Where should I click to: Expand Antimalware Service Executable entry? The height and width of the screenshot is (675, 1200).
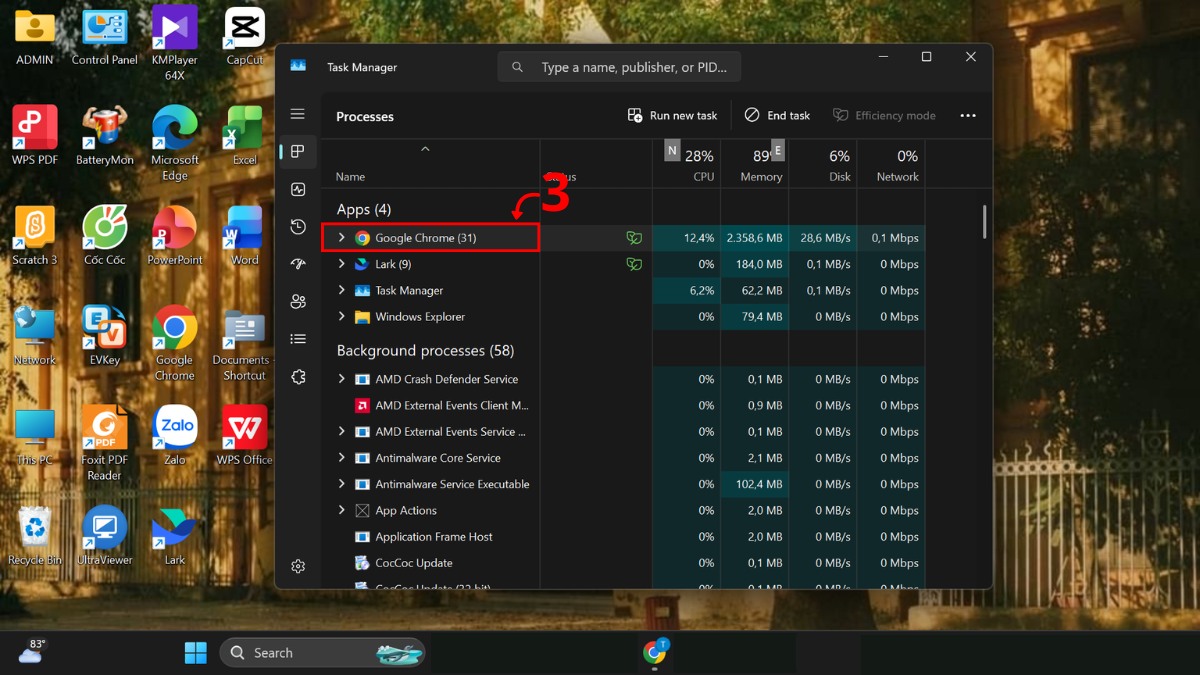342,484
